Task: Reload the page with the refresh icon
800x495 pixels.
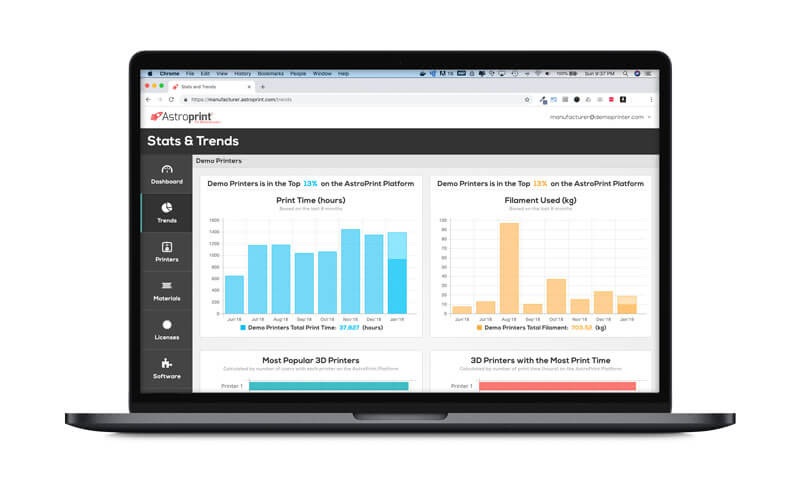Action: (x=171, y=100)
